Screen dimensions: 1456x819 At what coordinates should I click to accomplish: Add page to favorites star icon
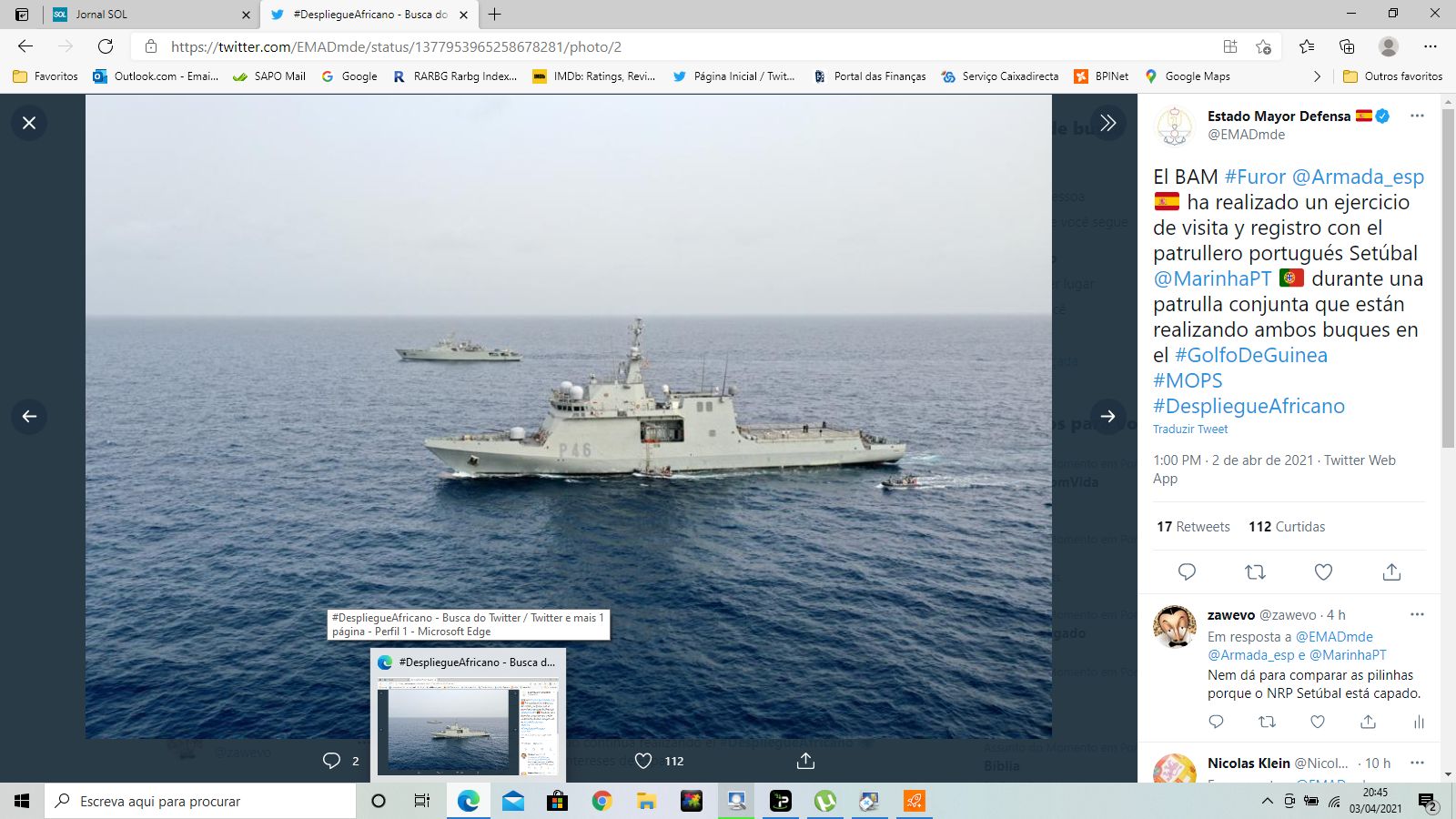[x=1263, y=46]
